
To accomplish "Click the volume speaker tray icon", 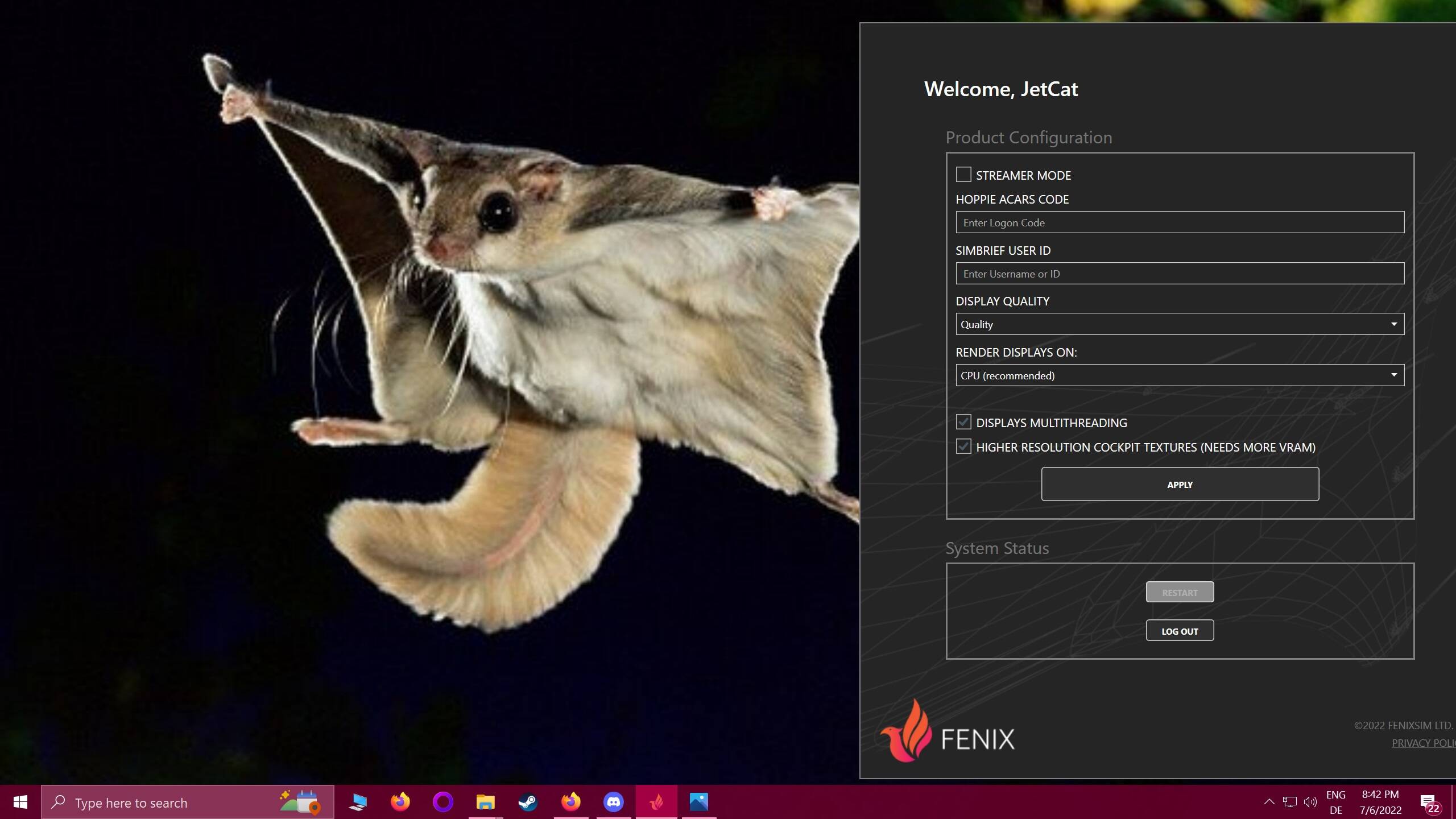I will (1310, 802).
